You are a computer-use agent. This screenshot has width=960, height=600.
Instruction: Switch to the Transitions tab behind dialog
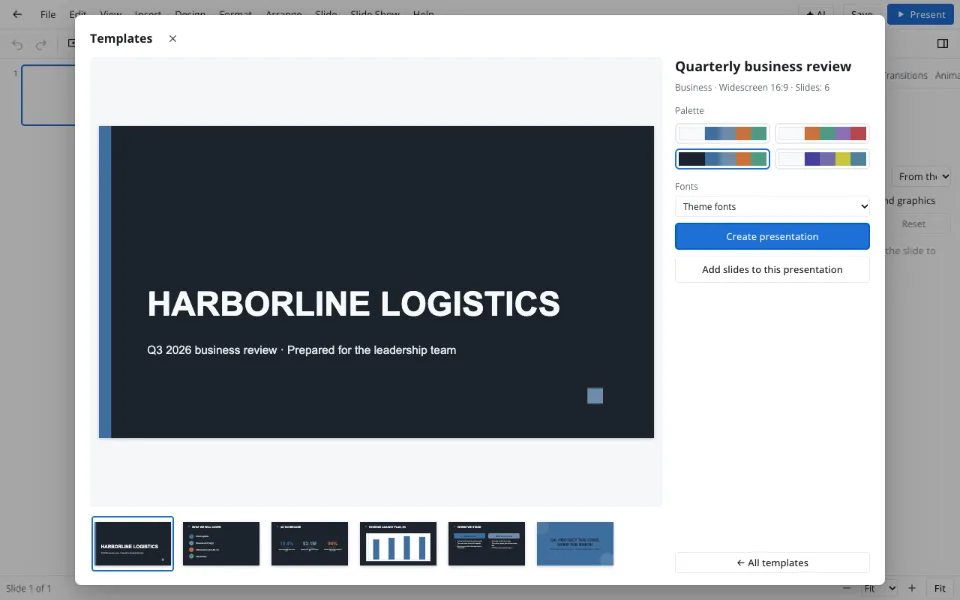click(906, 75)
